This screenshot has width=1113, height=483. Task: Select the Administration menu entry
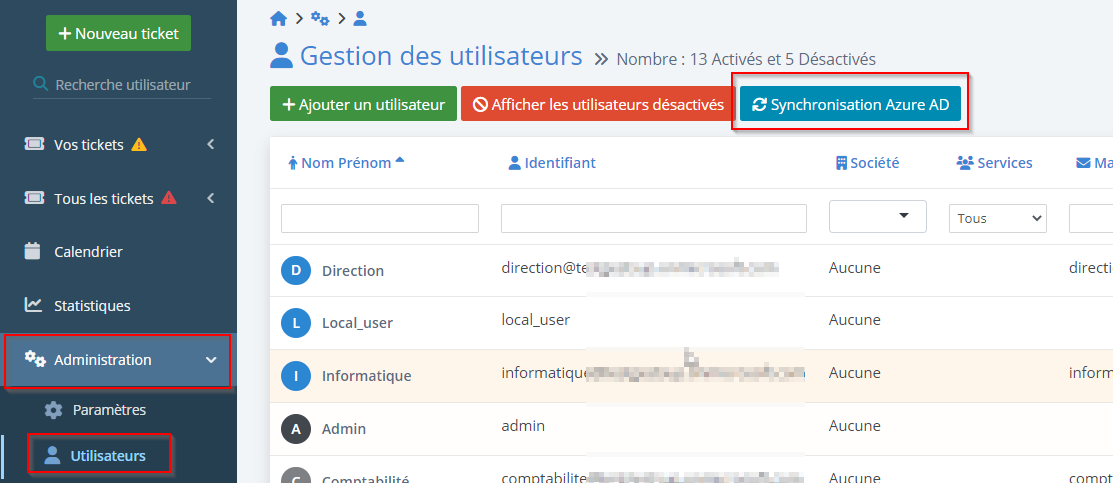pyautogui.click(x=118, y=360)
